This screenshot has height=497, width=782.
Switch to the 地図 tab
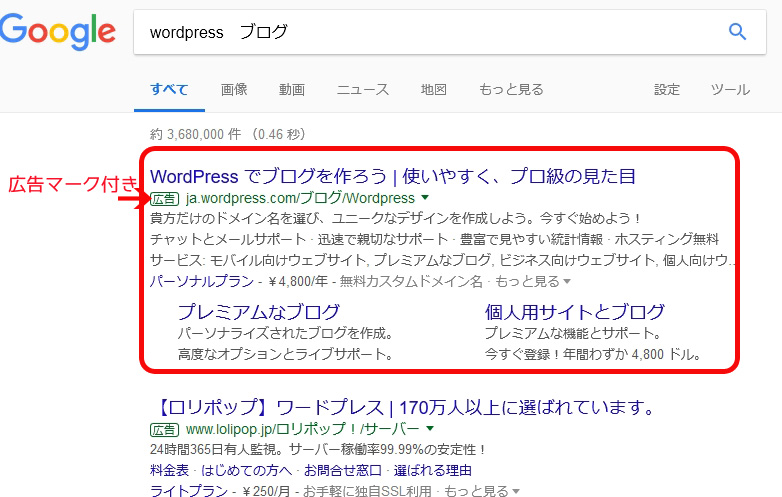pos(433,90)
